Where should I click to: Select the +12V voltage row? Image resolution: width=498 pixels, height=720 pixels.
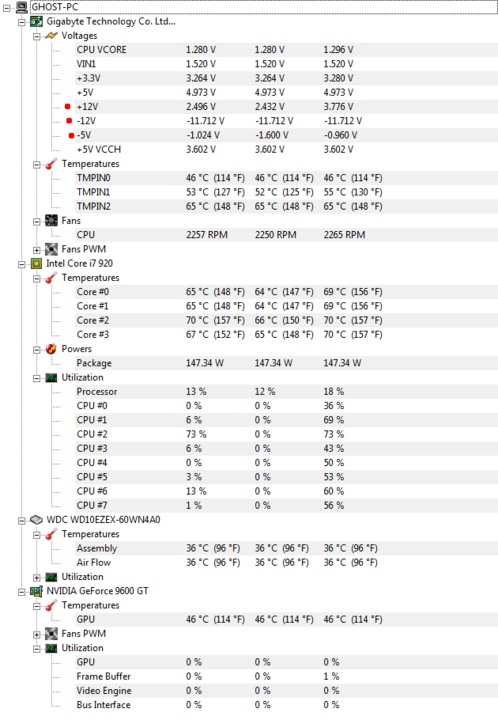(286, 107)
